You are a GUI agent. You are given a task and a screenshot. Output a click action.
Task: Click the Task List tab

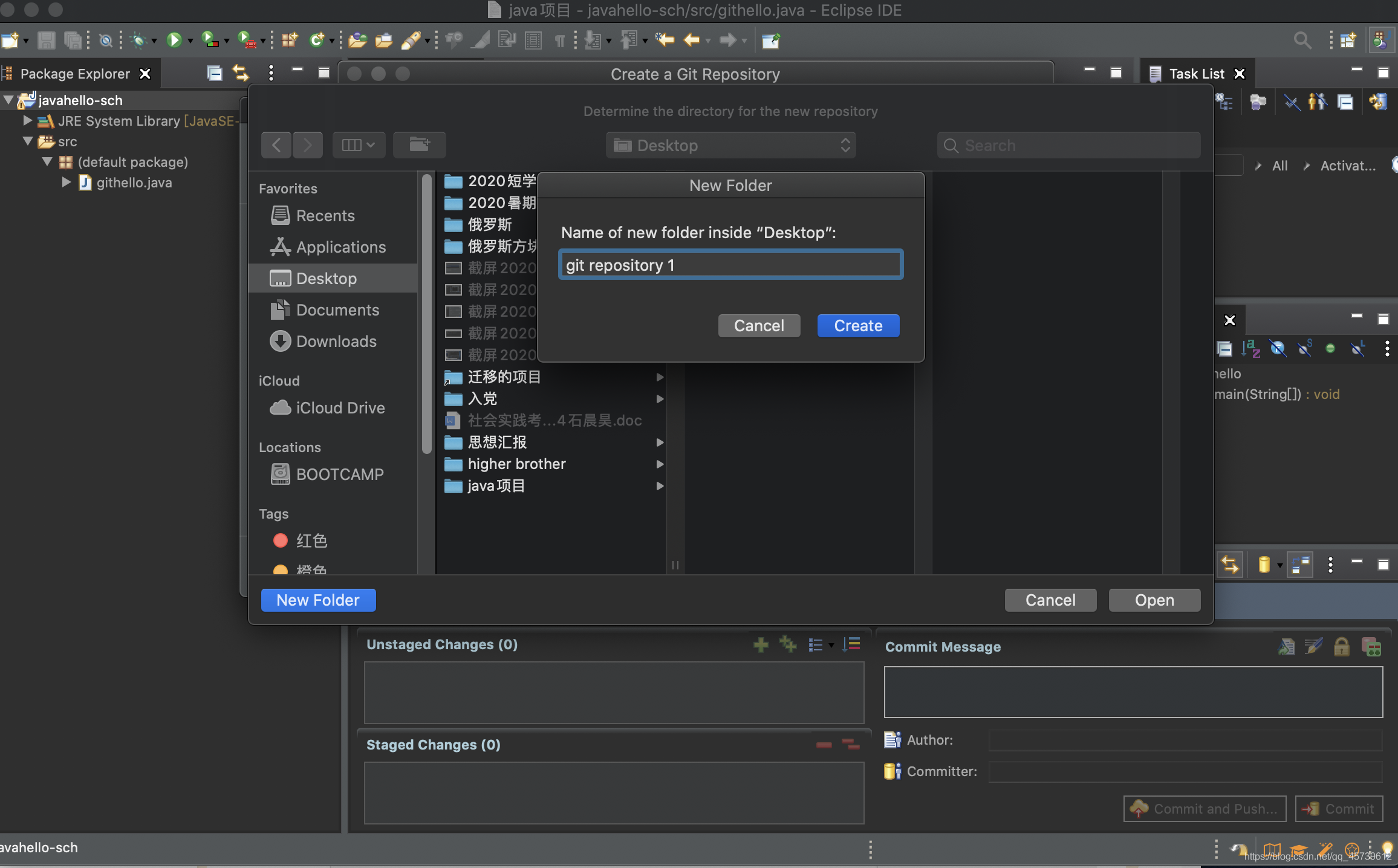point(1197,73)
